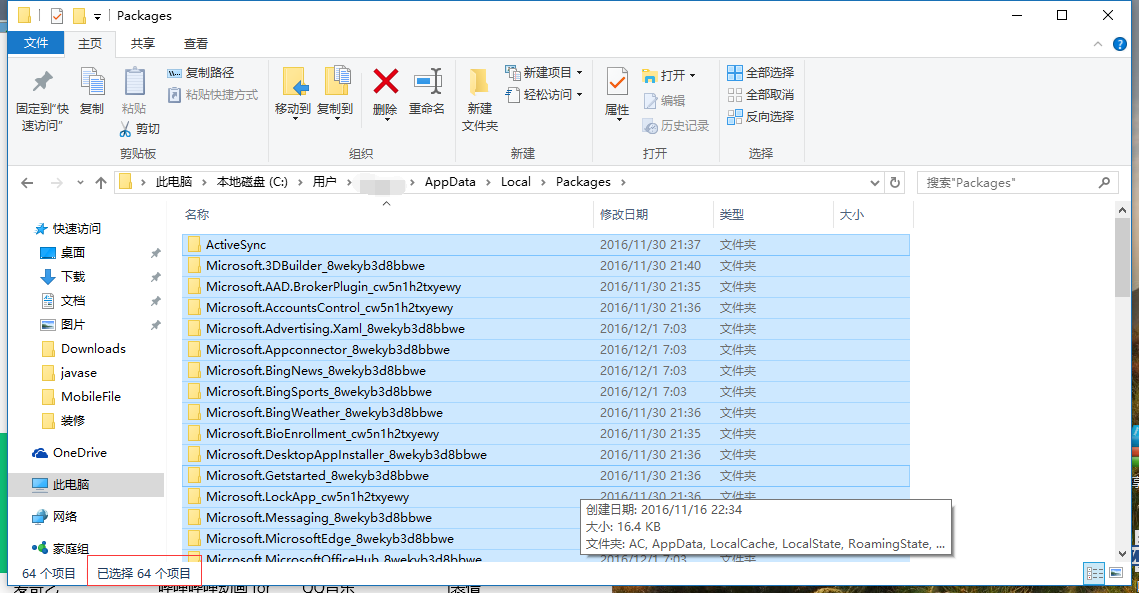This screenshot has width=1139, height=593.
Task: Switch to the View ribbon tab
Action: click(x=195, y=44)
